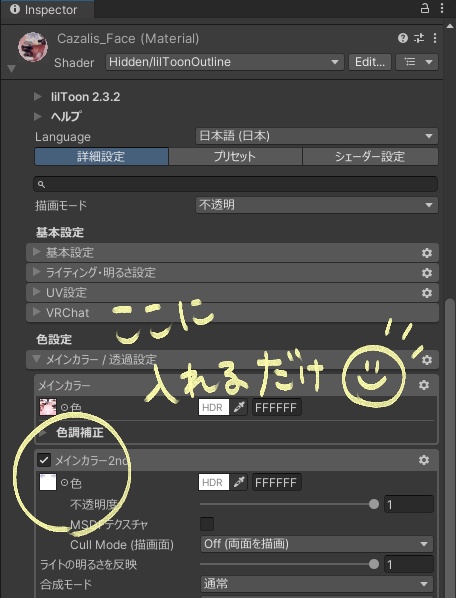456x598 pixels.
Task: Open the Shader dropdown Hidden/lilToonOutline
Action: (x=225, y=62)
